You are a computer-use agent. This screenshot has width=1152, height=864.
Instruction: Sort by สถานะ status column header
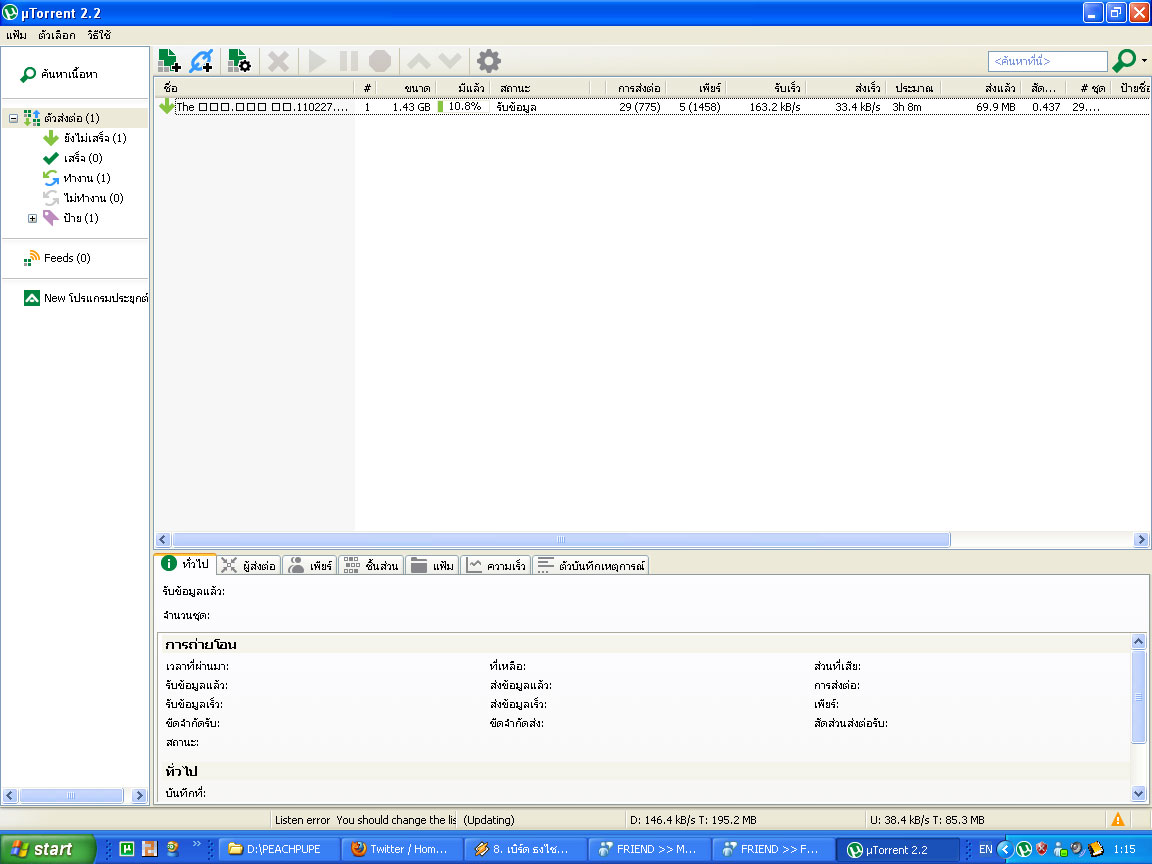[541, 87]
